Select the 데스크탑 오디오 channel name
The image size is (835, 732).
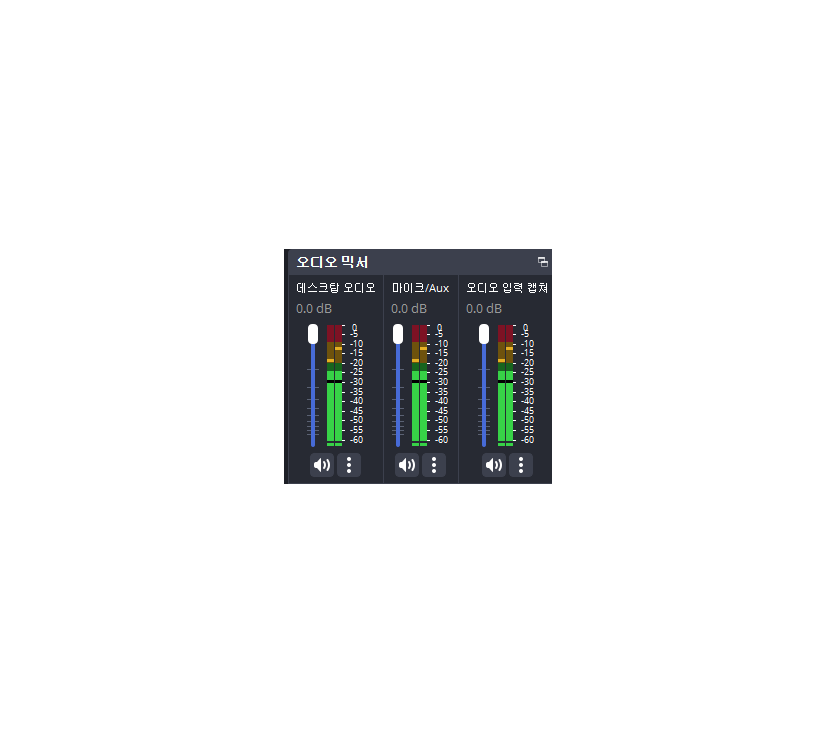click(336, 288)
